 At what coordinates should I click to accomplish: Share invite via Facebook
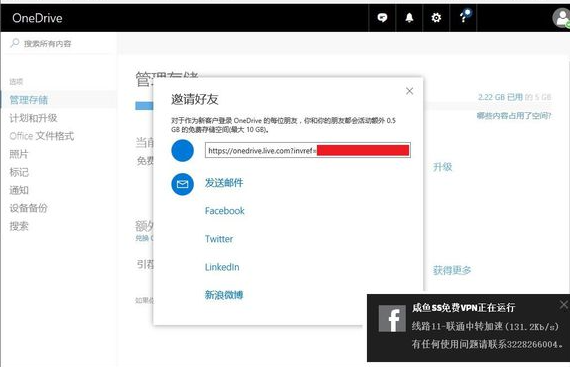(225, 211)
